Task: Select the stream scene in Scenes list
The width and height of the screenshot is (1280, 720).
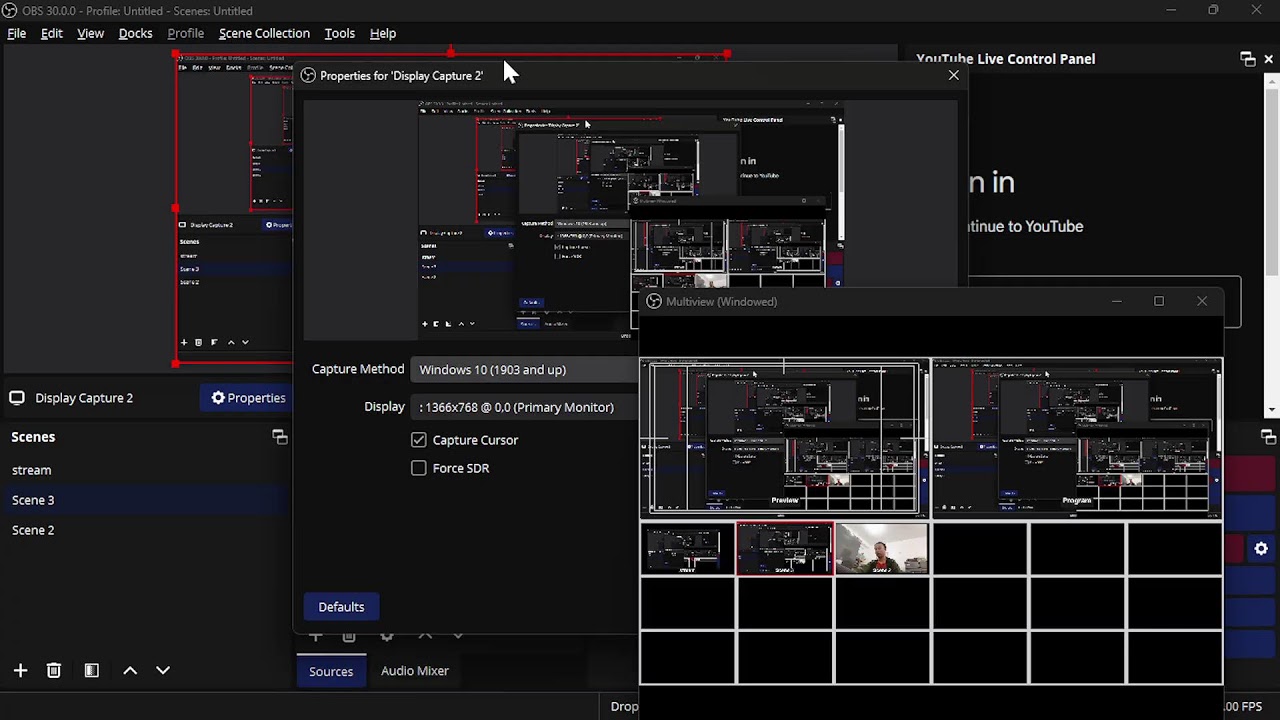Action: (146, 470)
